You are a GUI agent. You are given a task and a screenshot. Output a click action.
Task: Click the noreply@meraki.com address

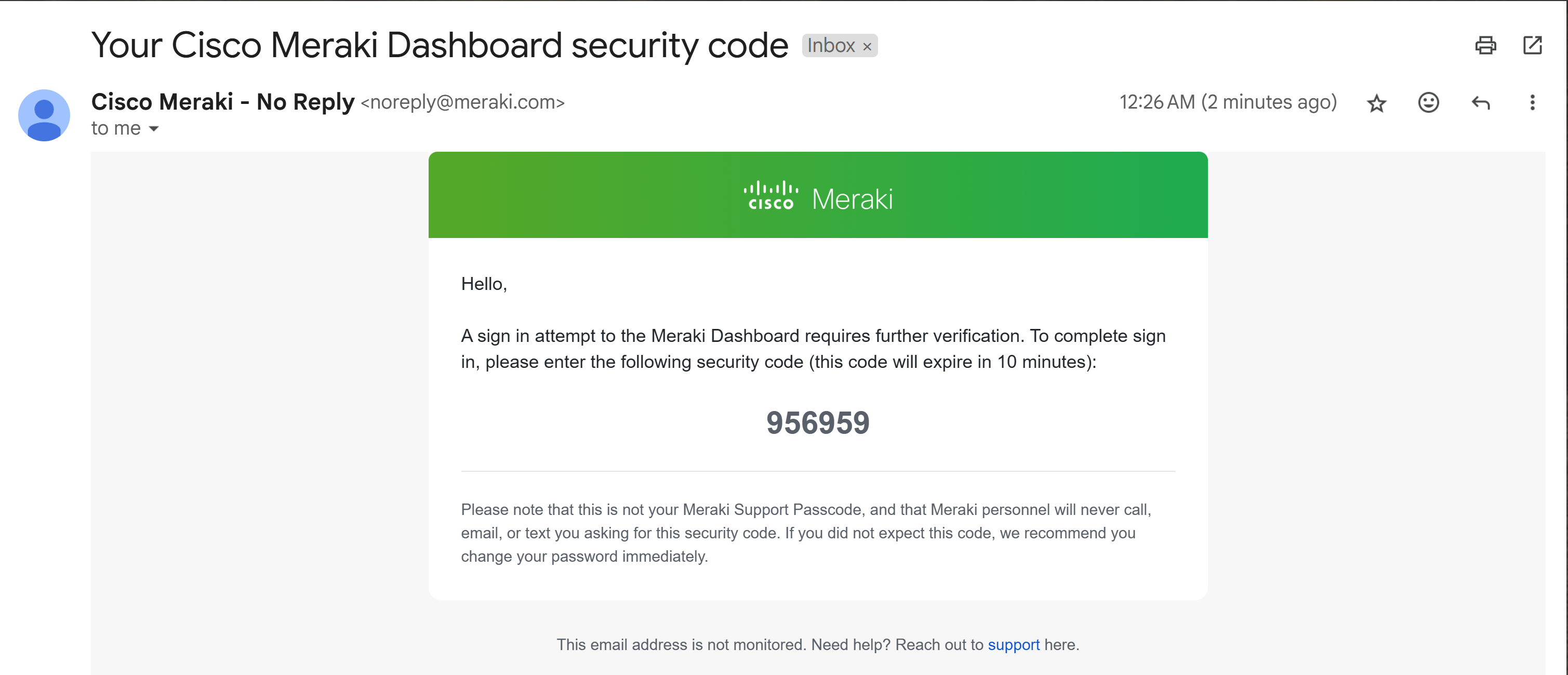pyautogui.click(x=462, y=102)
